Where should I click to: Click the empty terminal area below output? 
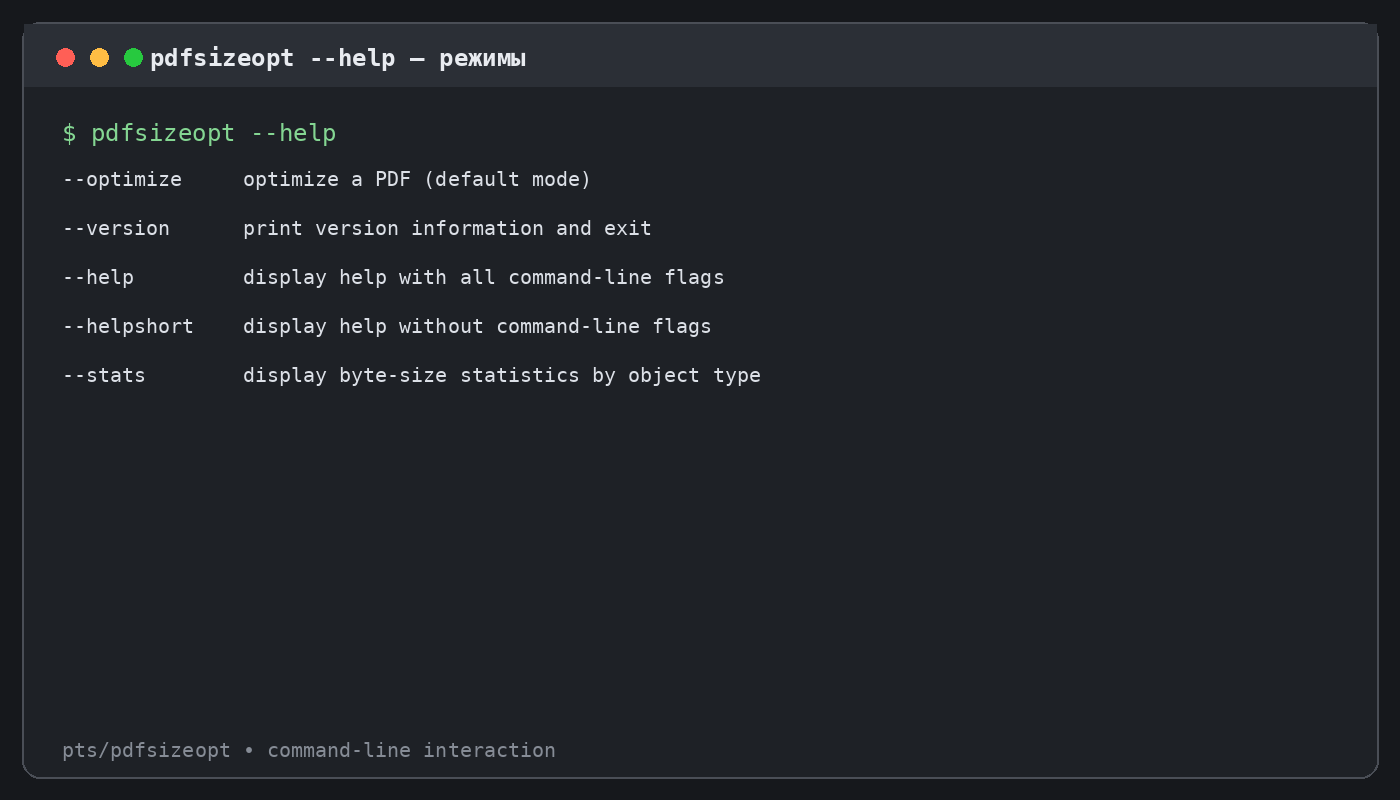[x=700, y=560]
